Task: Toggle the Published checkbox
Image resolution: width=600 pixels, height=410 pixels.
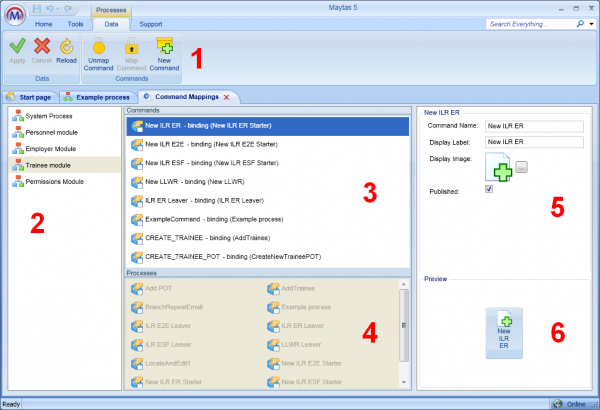Action: [488, 188]
